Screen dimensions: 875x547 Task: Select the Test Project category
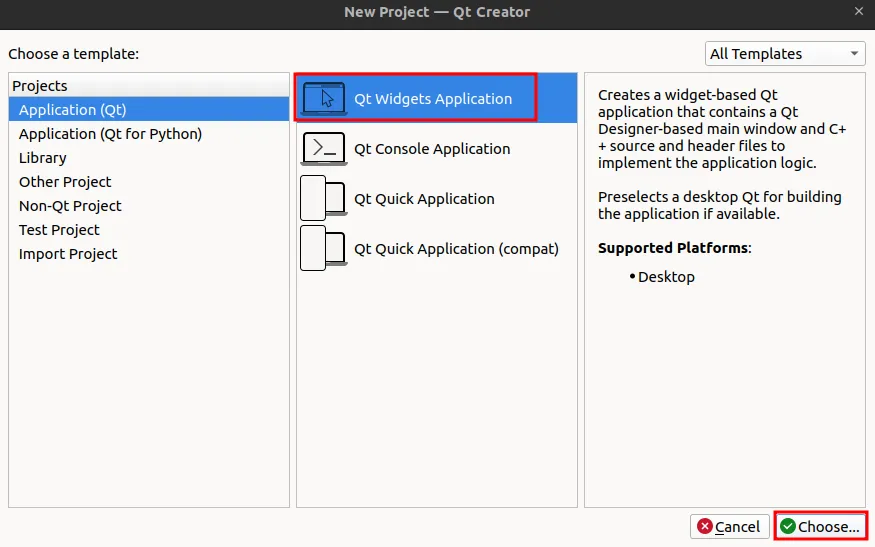149,229
